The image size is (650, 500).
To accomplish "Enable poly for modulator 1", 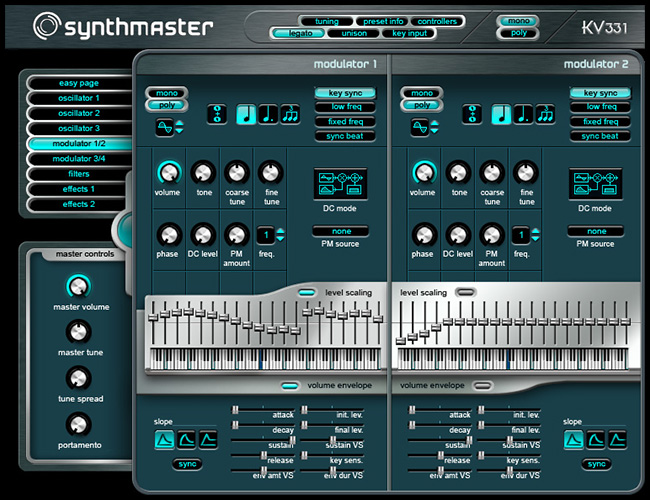I will pyautogui.click(x=167, y=105).
